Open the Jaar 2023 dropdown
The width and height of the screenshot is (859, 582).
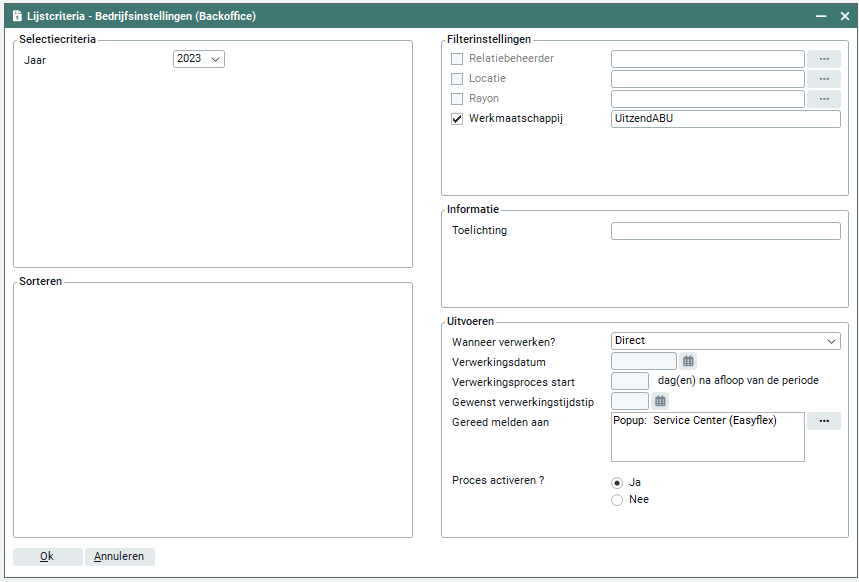[x=199, y=59]
